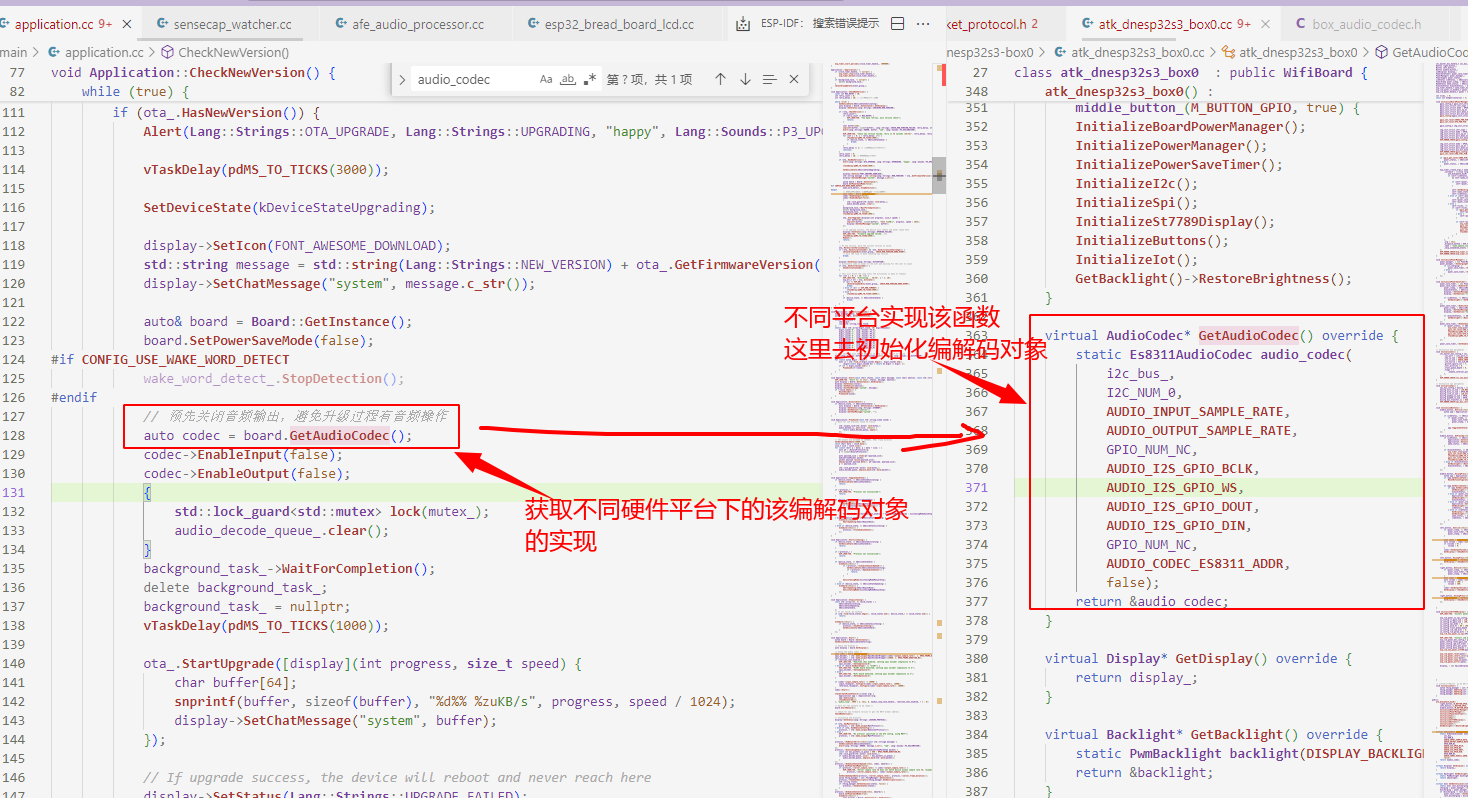This screenshot has height=798, width=1468.
Task: Open CheckNewVersion() breadcrumb symbol
Action: click(x=234, y=52)
